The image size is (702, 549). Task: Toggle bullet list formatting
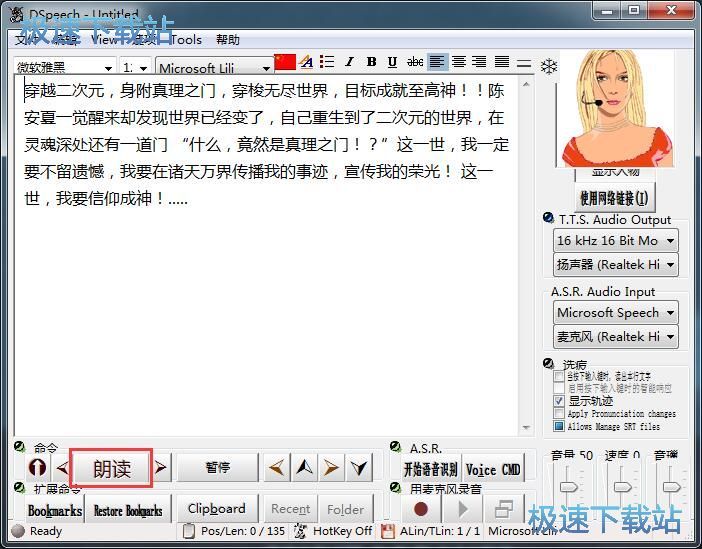[x=327, y=62]
